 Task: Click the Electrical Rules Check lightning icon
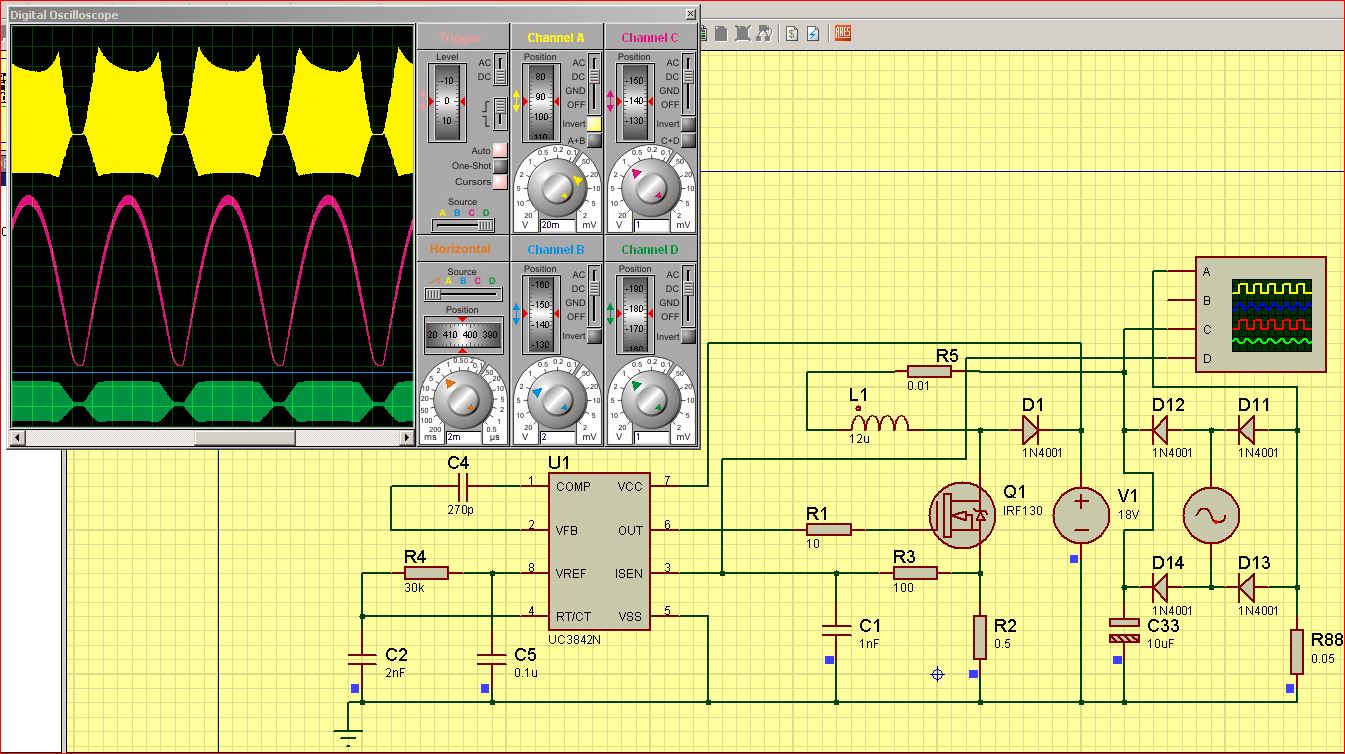813,32
